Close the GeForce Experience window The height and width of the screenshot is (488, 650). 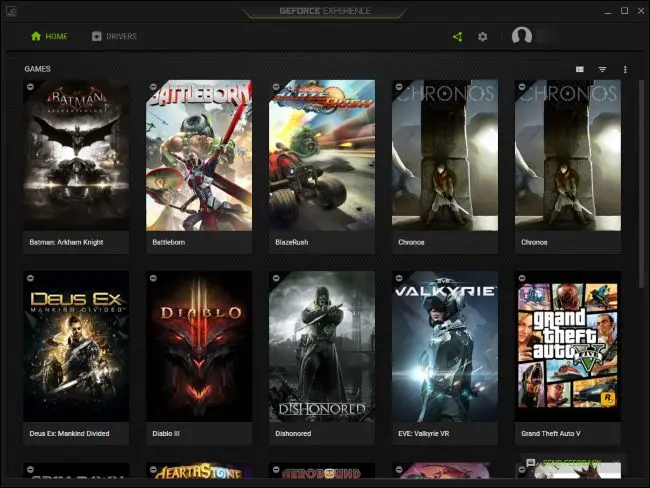(641, 11)
